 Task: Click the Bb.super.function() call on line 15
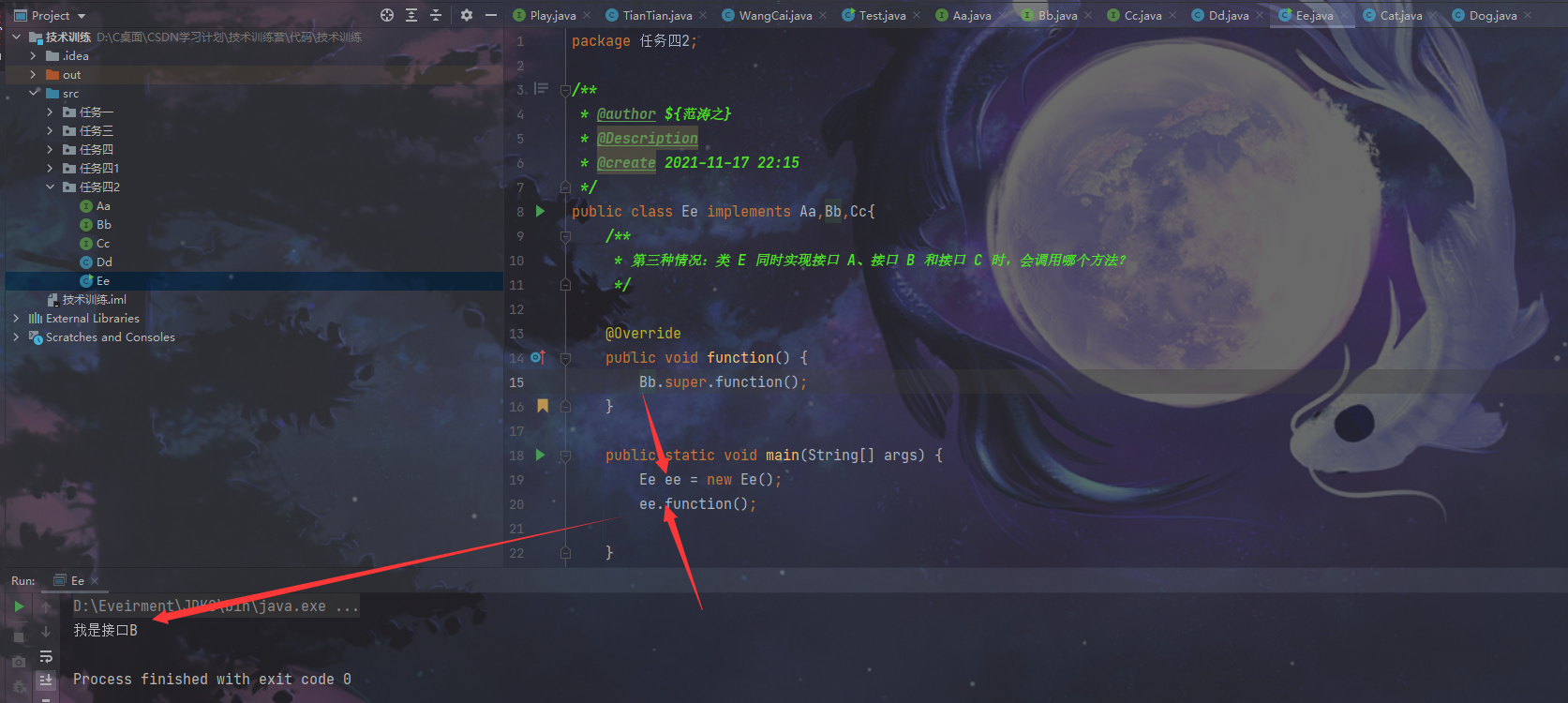click(723, 382)
